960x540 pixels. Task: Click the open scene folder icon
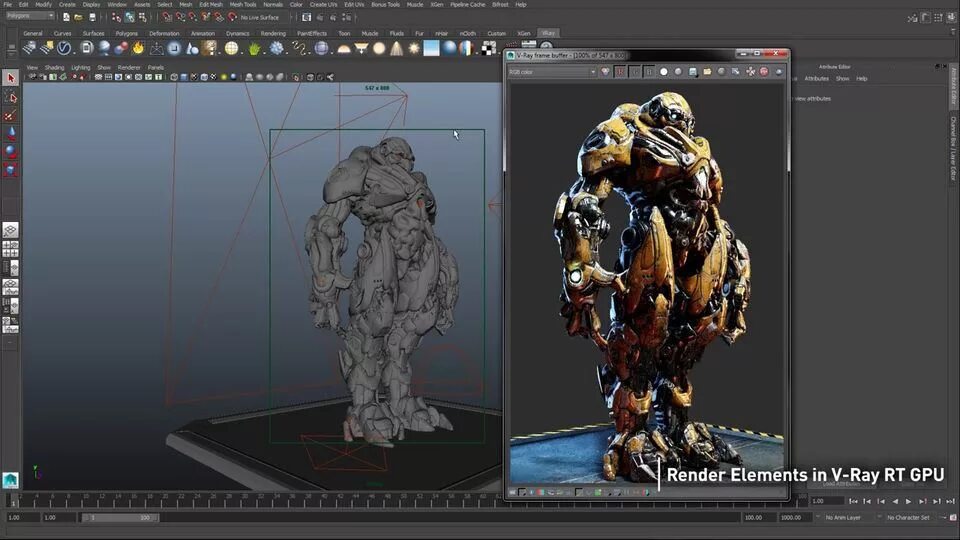click(x=78, y=17)
